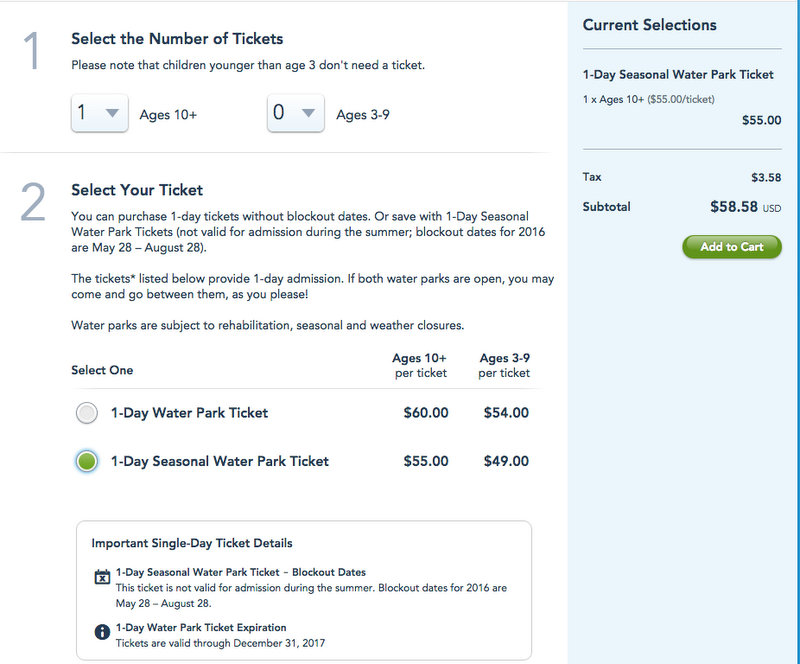Open the Ages 3-9 ticket quantity dropdown
Image resolution: width=800 pixels, height=664 pixels.
point(295,113)
